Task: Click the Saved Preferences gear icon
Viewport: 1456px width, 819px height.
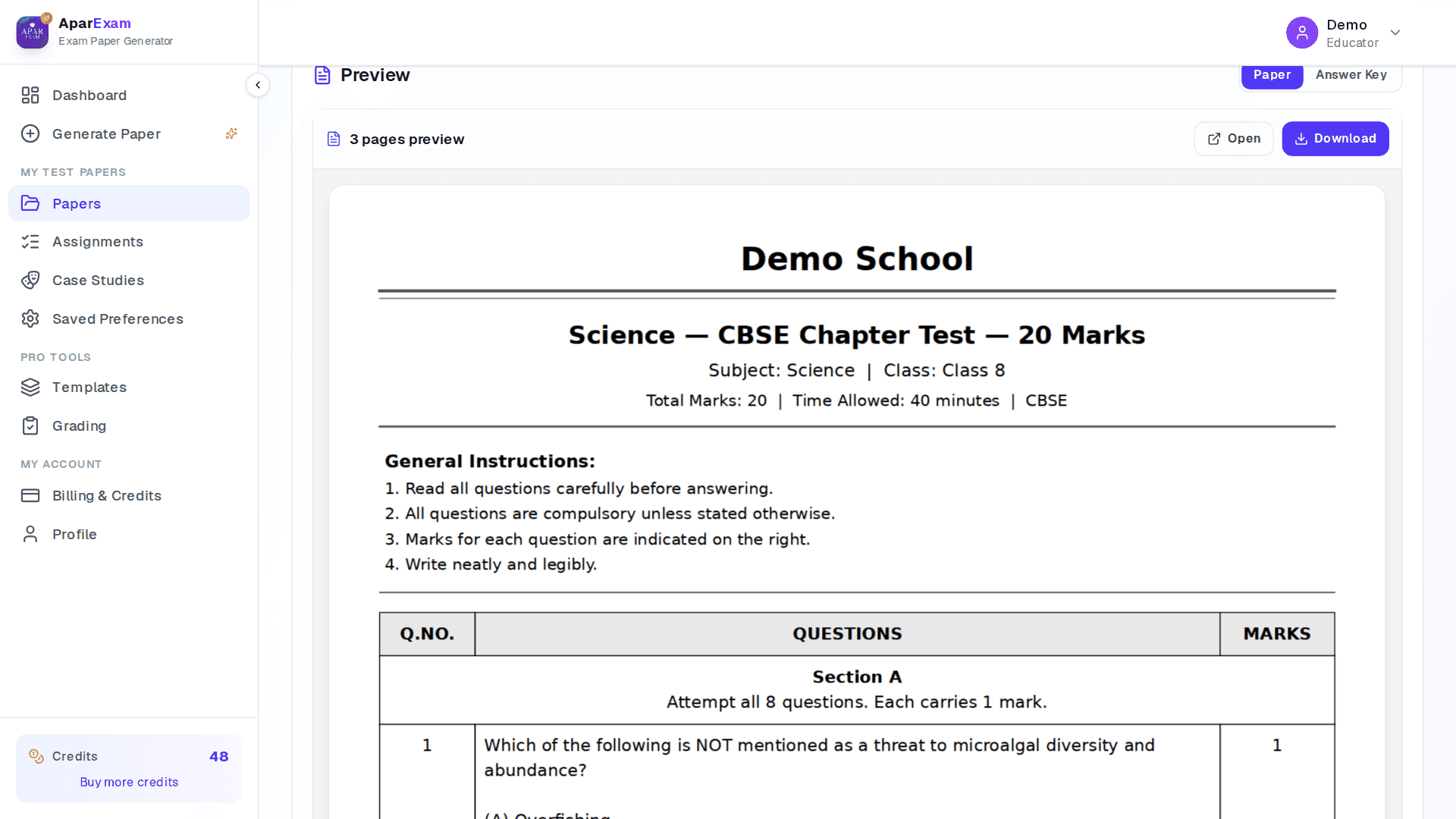Action: coord(30,319)
